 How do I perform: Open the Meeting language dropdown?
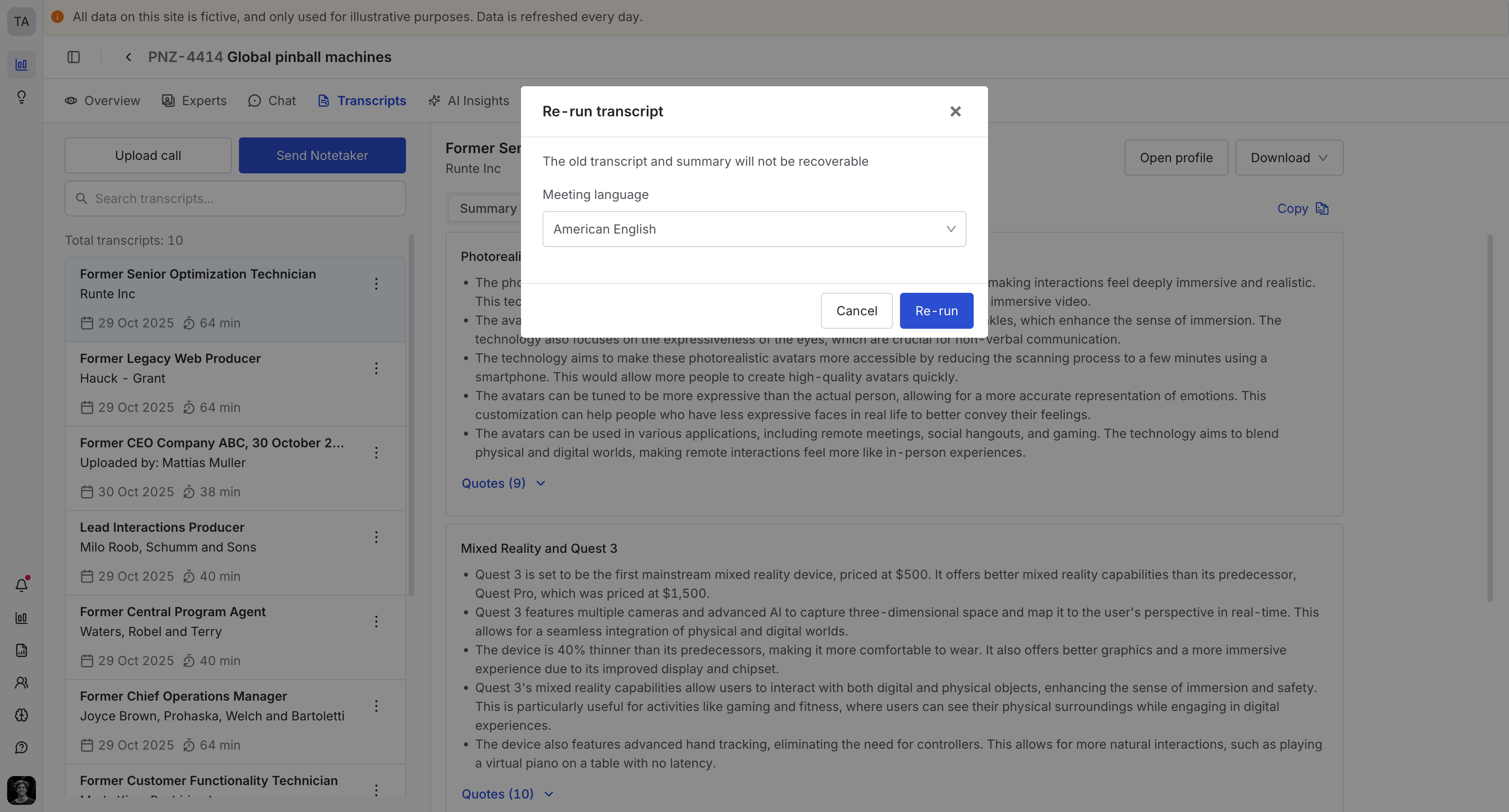[753, 229]
